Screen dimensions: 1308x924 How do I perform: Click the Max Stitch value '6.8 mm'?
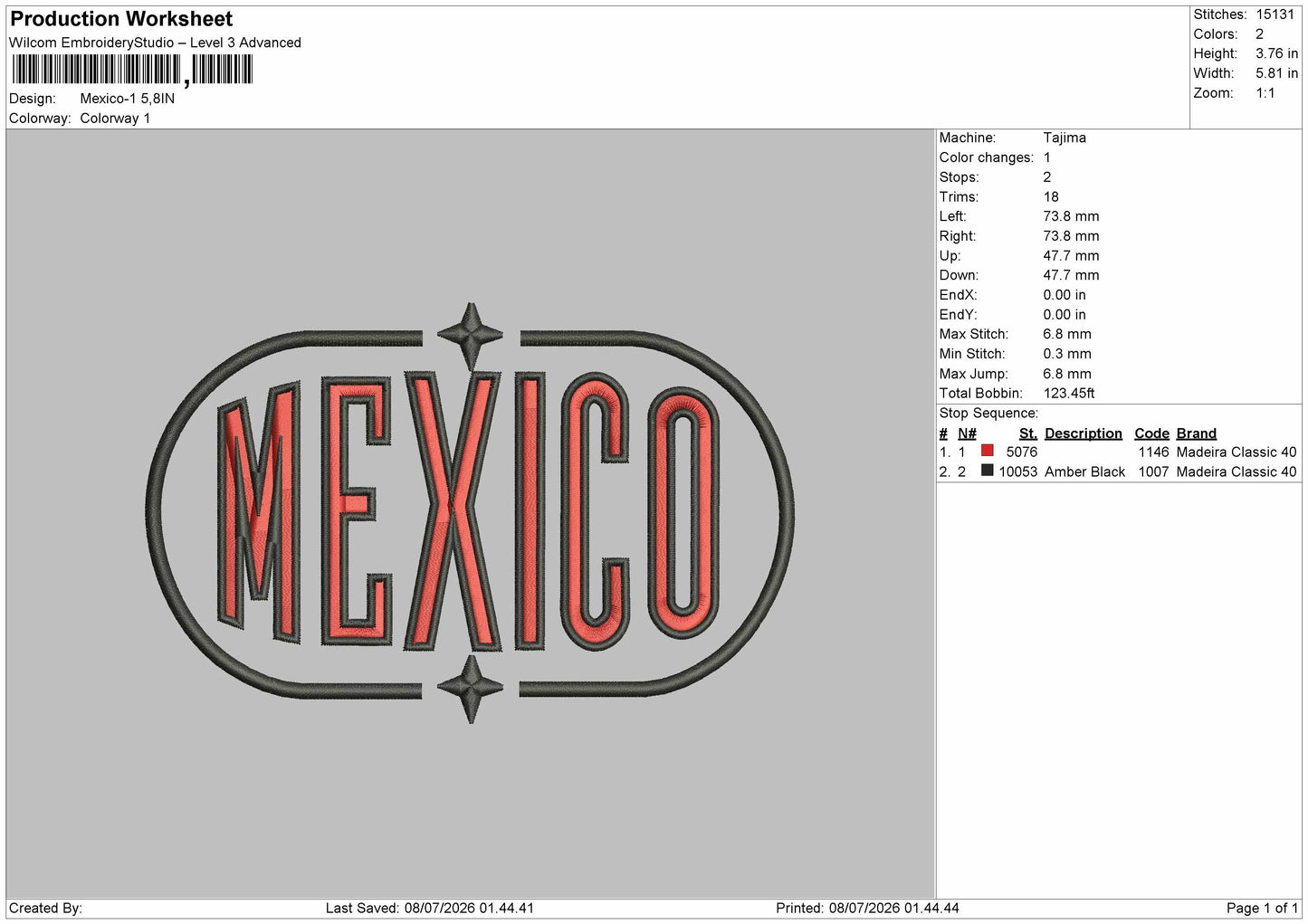click(1067, 334)
